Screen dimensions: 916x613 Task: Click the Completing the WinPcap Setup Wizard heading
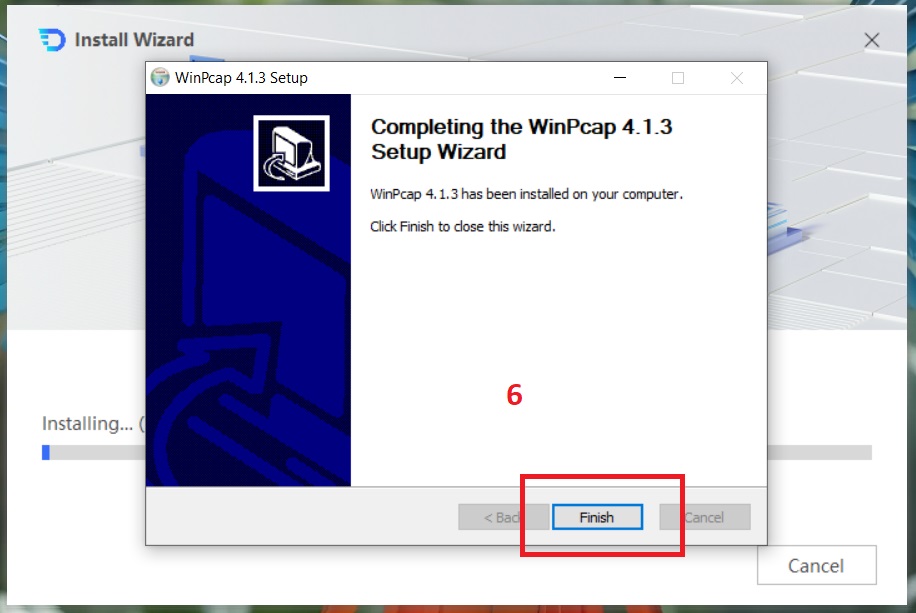pyautogui.click(x=522, y=139)
